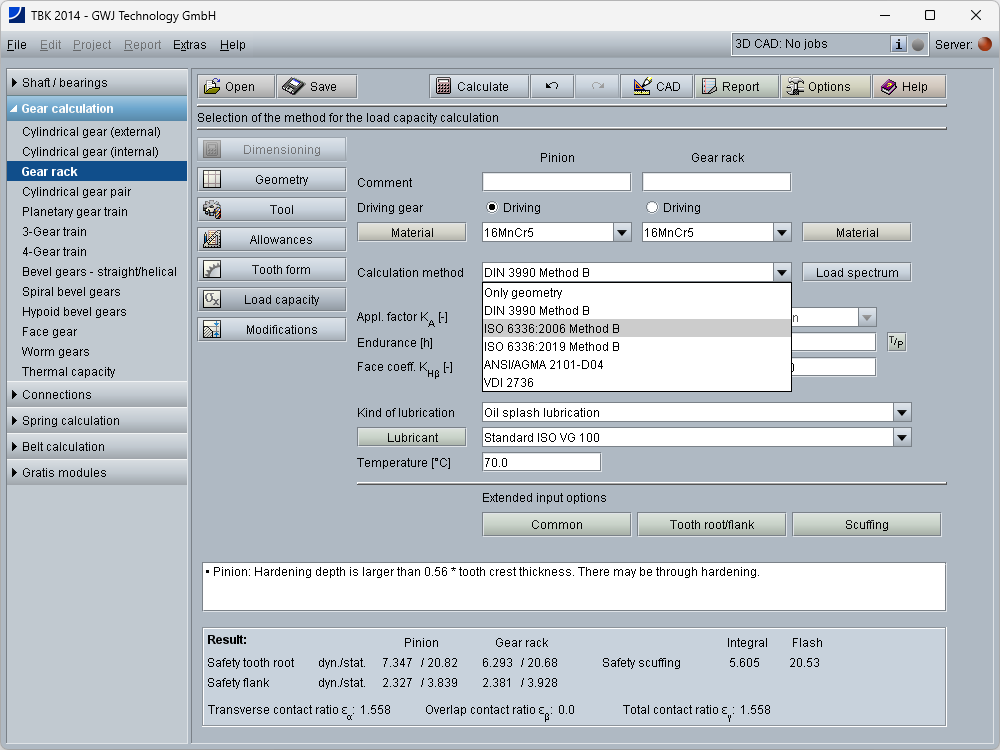The image size is (1000, 750).
Task: Click the Temperature input field
Action: pos(540,462)
